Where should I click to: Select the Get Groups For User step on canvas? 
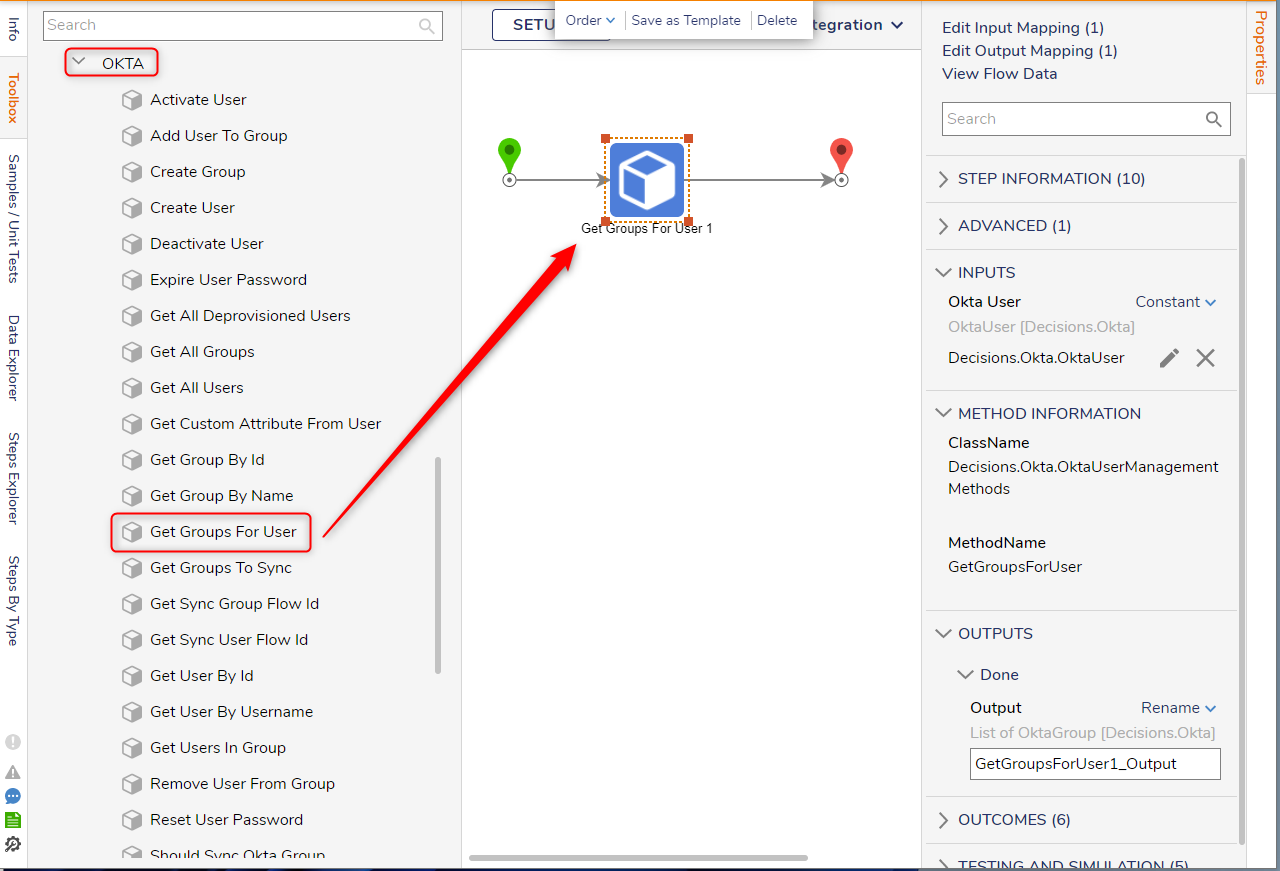[647, 180]
